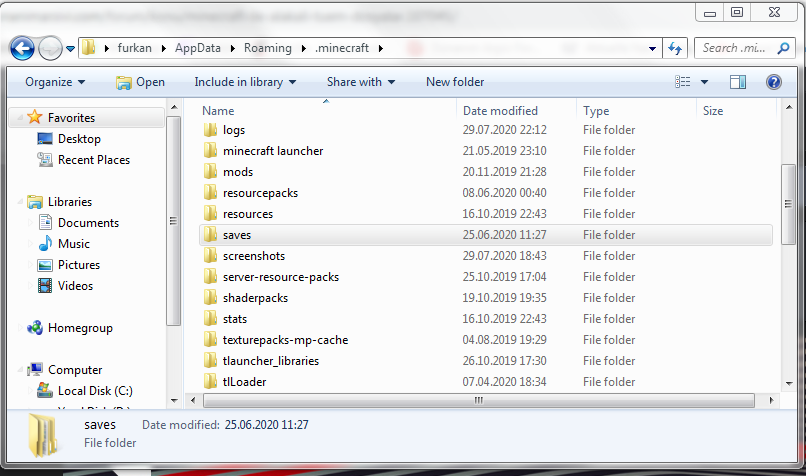Viewport: 806px width, 476px height.
Task: Open the recent pages dropdown arrow
Action: tap(70, 49)
